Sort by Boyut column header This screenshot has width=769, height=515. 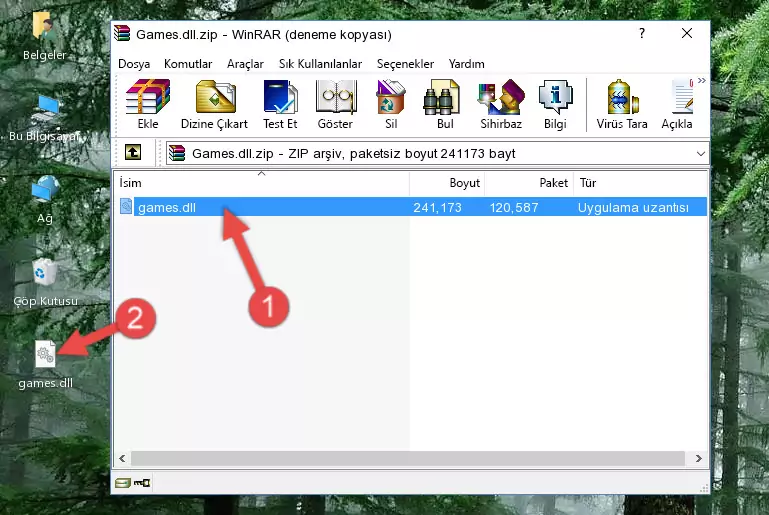pos(447,183)
